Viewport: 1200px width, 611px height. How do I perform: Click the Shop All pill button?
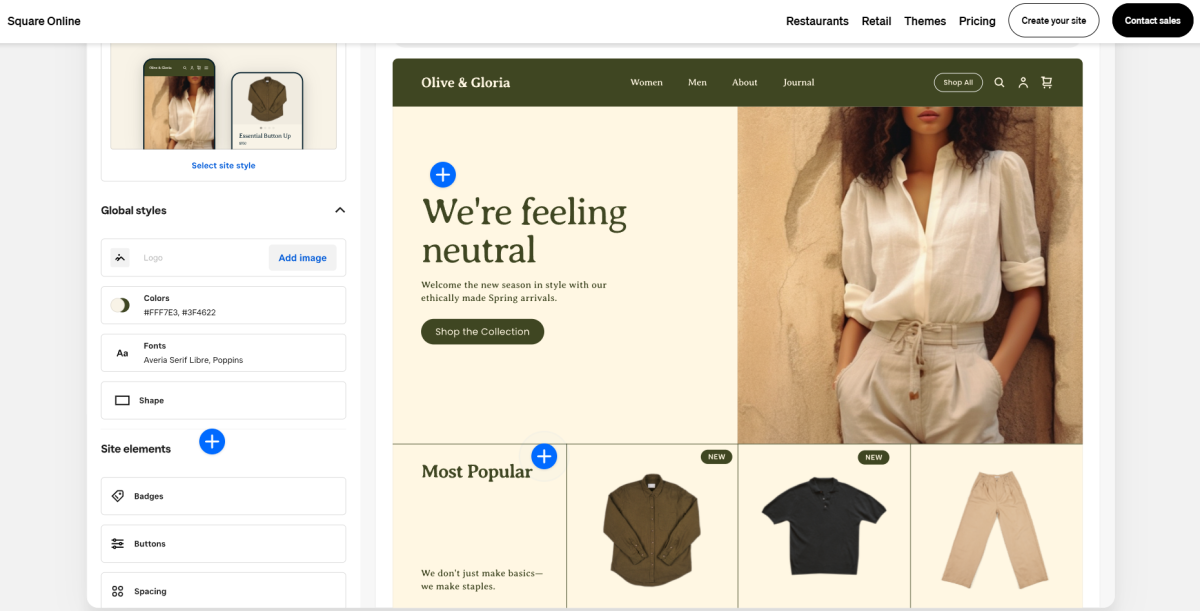click(958, 83)
